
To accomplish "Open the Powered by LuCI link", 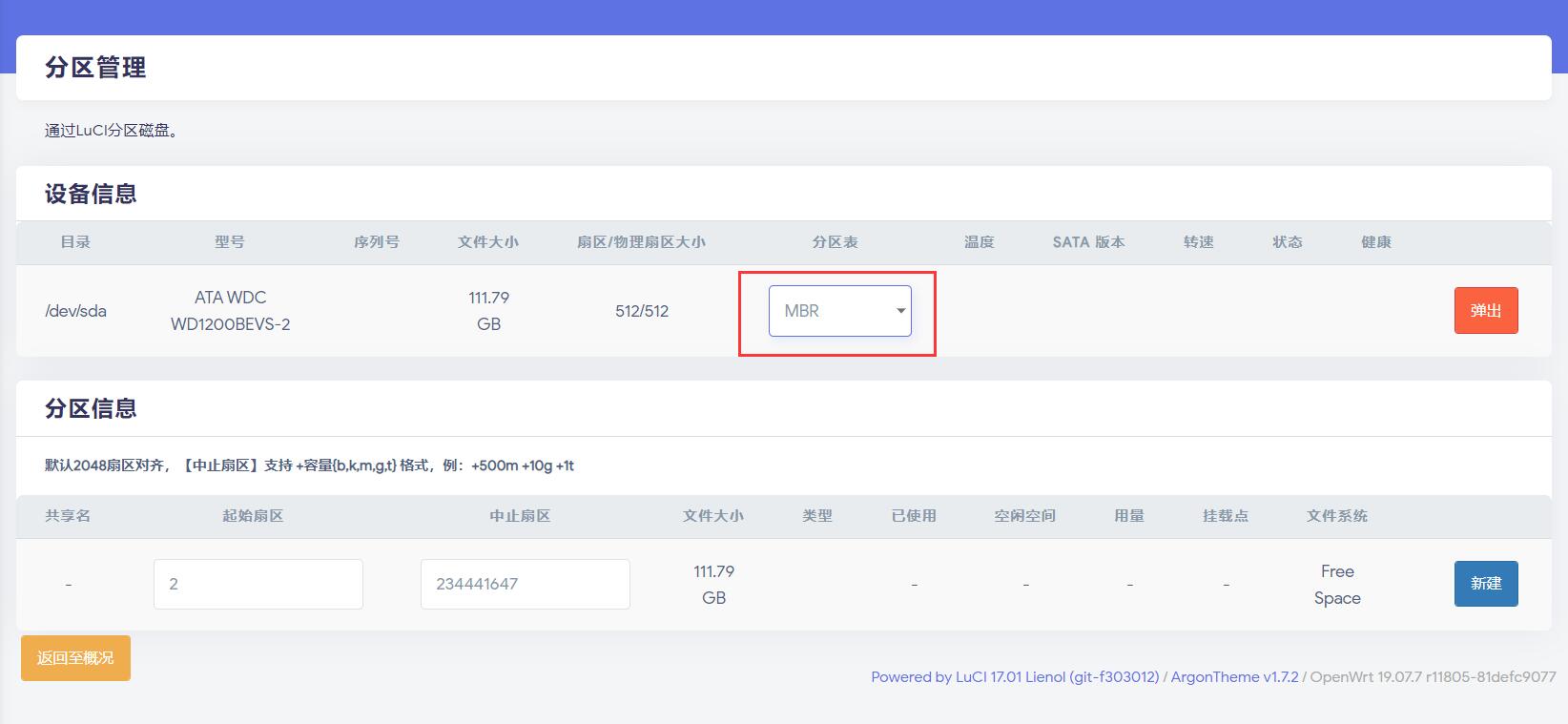I will pyautogui.click(x=1014, y=677).
